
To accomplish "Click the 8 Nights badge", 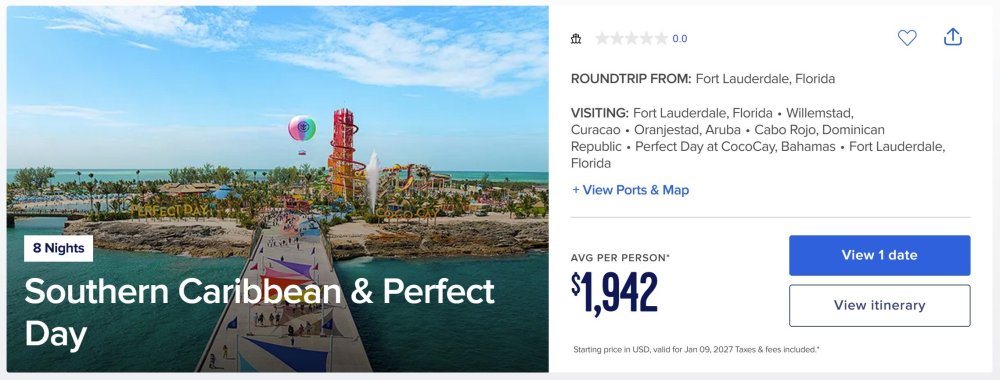I will tap(59, 249).
